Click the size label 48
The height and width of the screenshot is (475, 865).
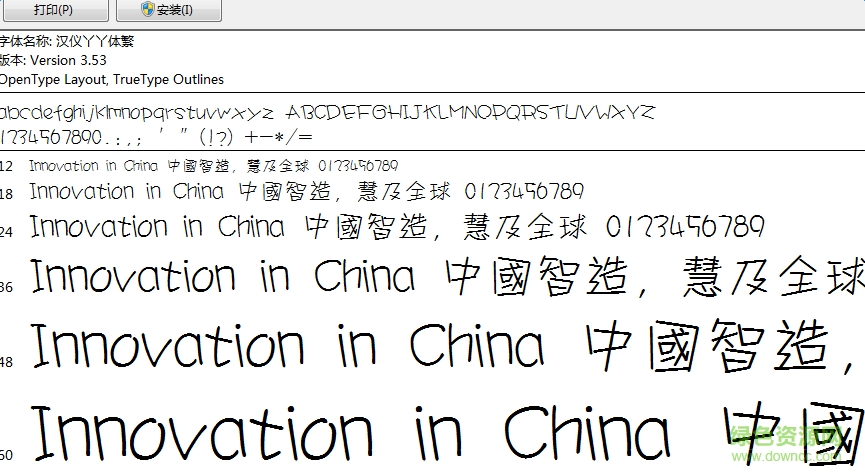[x=6, y=362]
